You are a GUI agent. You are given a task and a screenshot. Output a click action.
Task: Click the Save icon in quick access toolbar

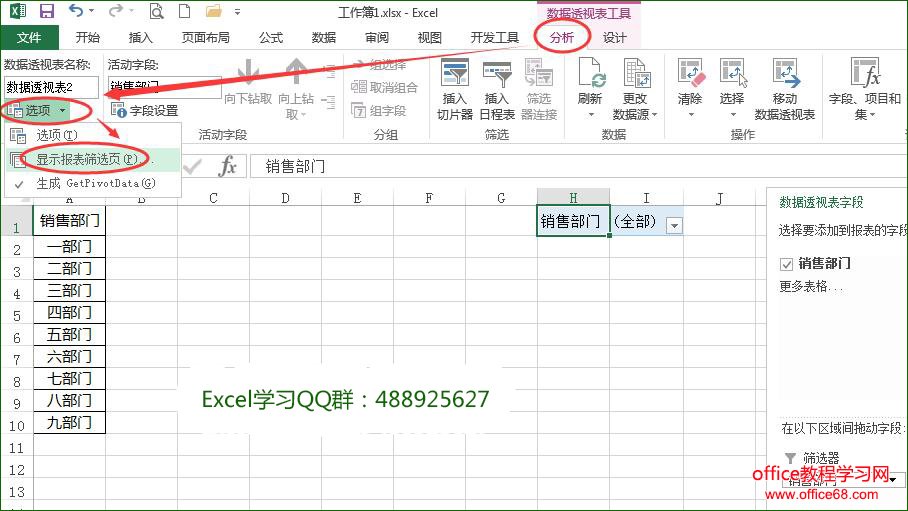46,11
